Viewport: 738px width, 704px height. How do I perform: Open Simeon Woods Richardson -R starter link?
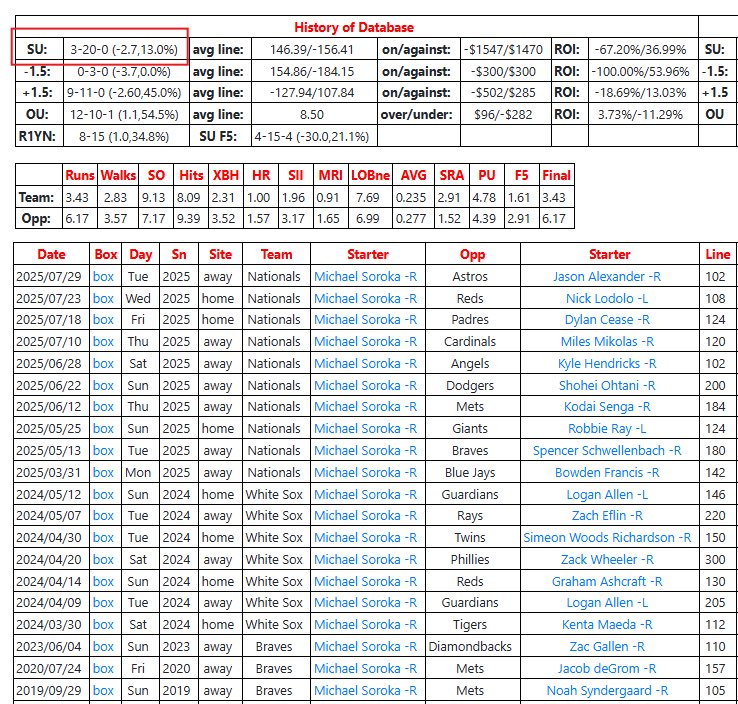[x=607, y=537]
